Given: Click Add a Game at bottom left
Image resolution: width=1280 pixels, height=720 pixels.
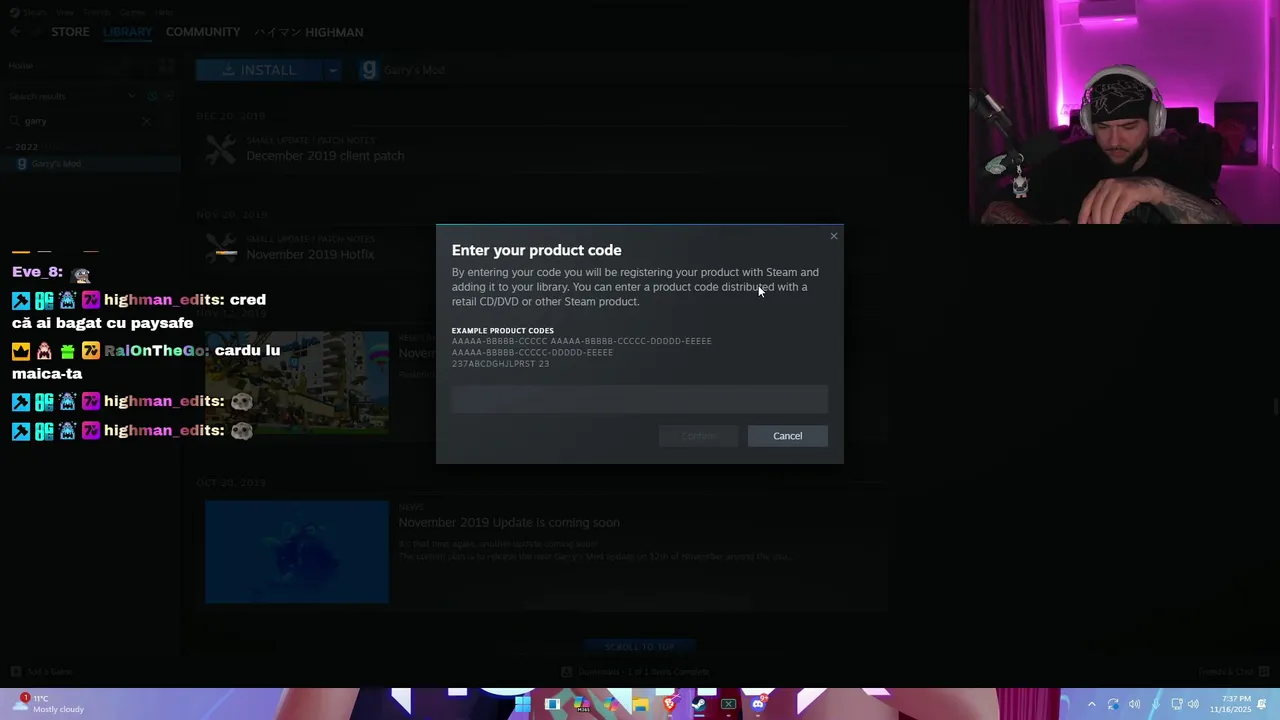Looking at the screenshot, I should click(x=42, y=672).
